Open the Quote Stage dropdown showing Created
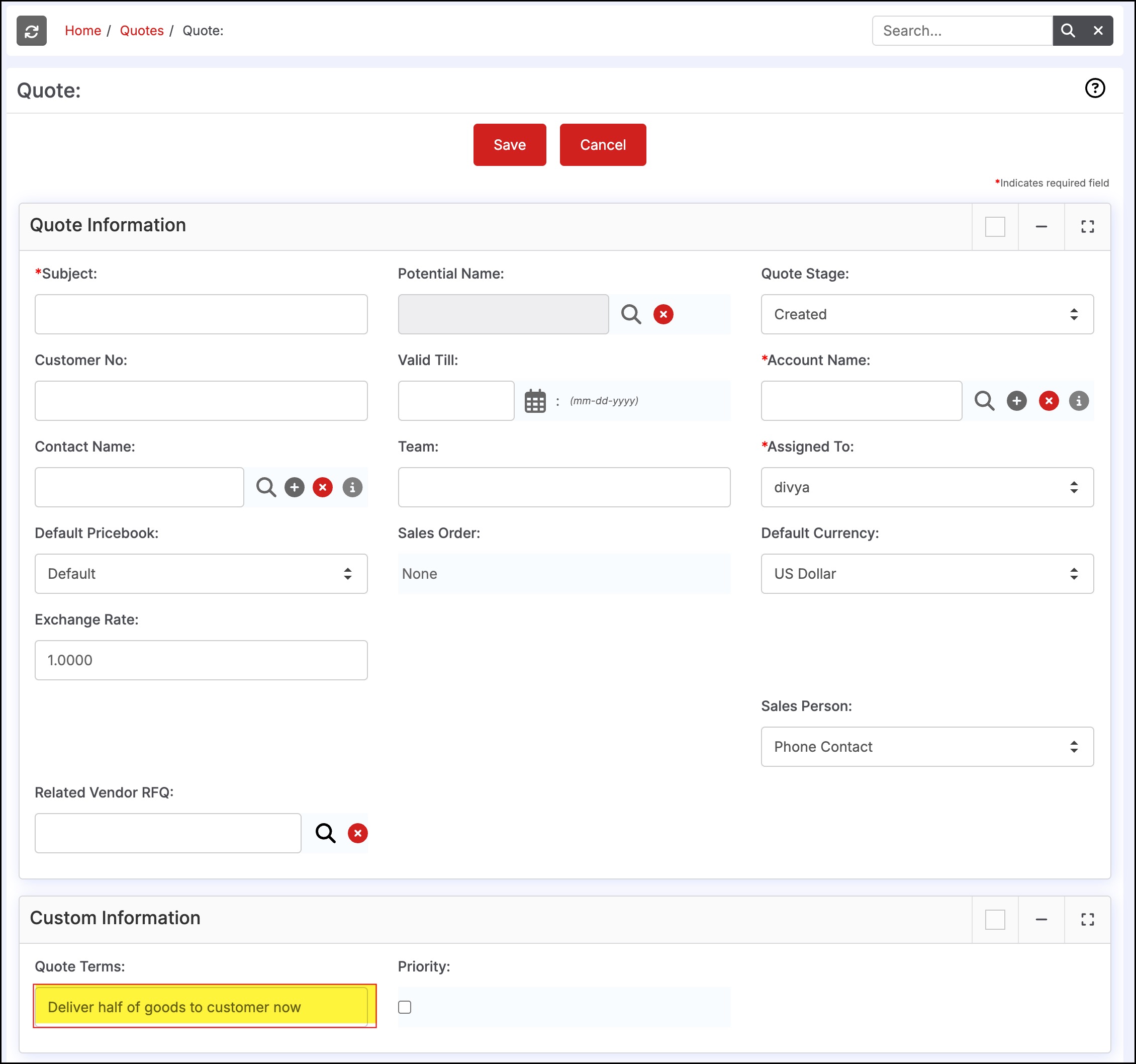Screen dimensions: 1136x1064 (x=927, y=314)
